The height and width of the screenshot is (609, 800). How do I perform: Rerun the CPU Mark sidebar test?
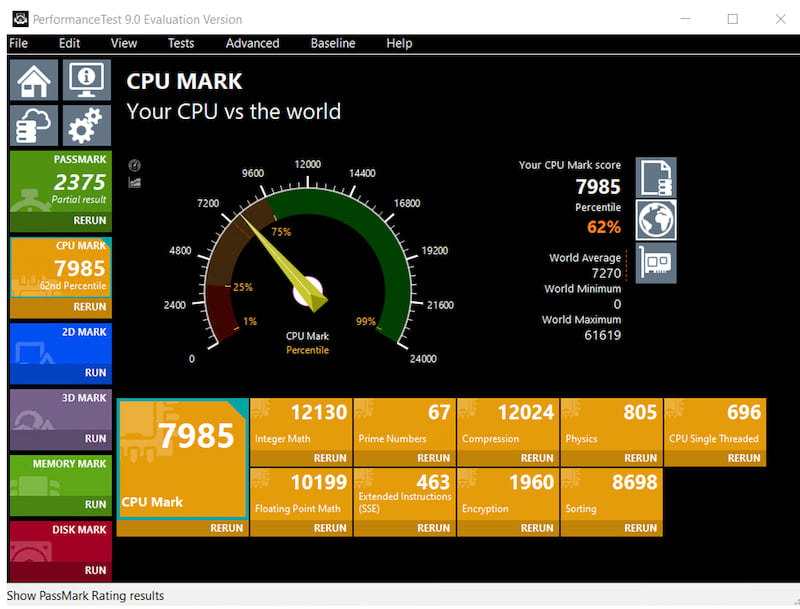61,307
